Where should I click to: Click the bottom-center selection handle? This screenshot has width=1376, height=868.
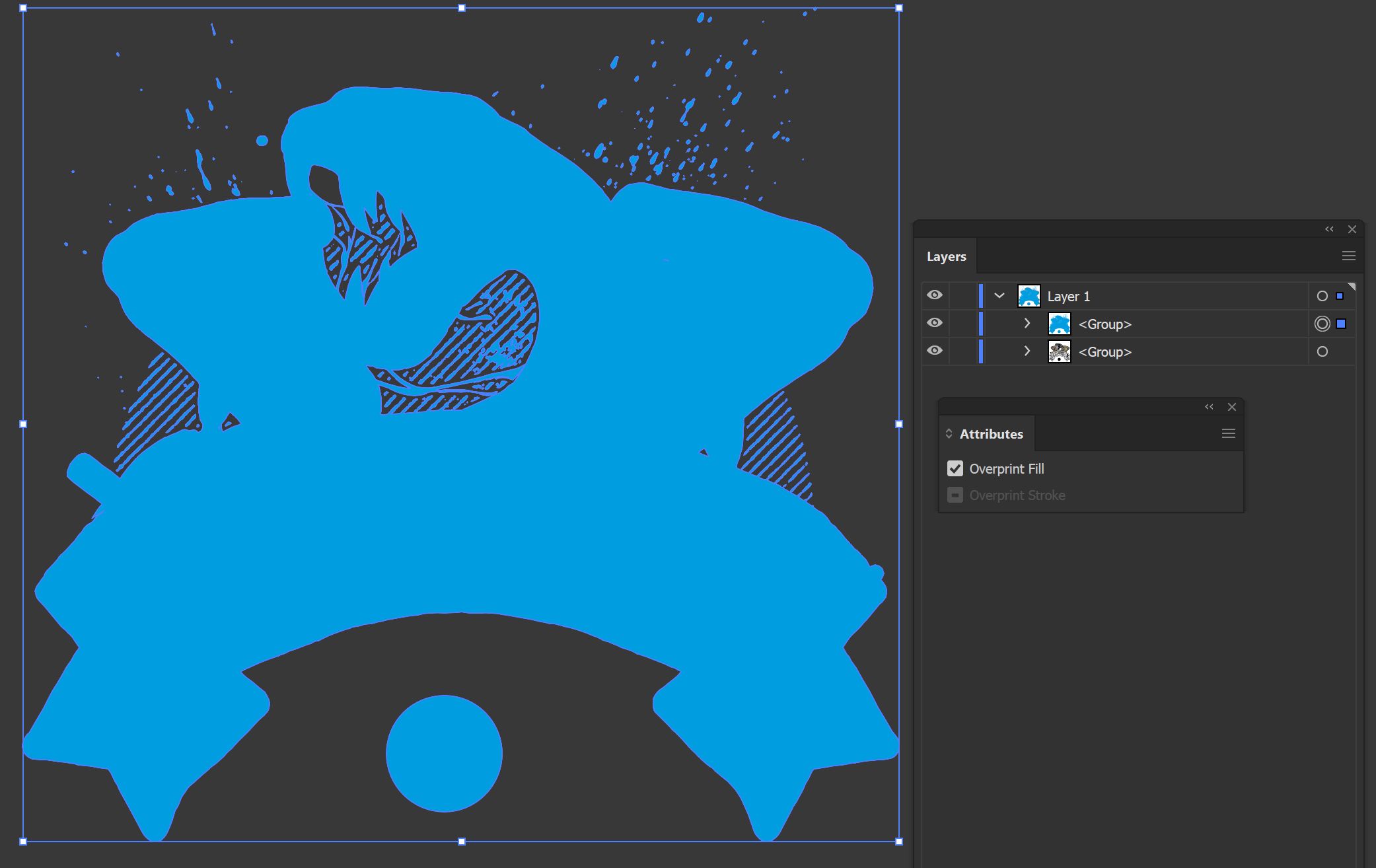(462, 842)
